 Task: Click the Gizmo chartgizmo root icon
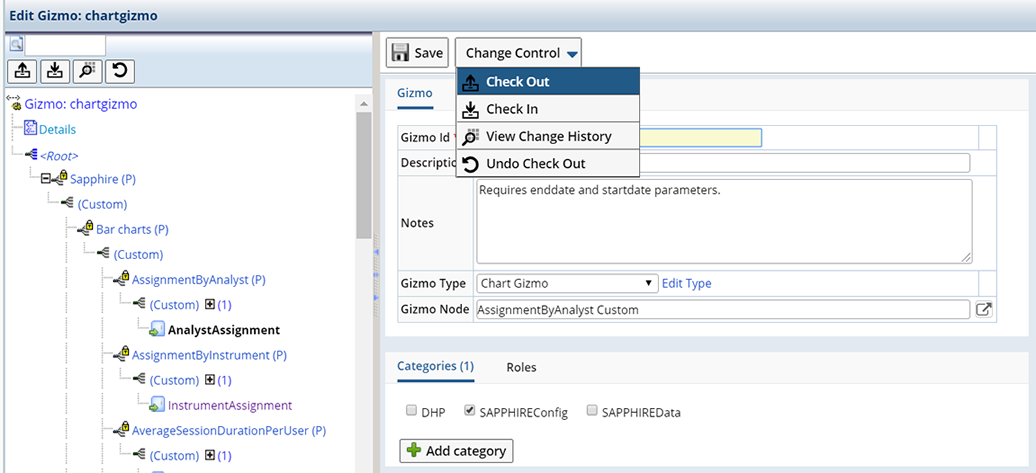point(15,103)
